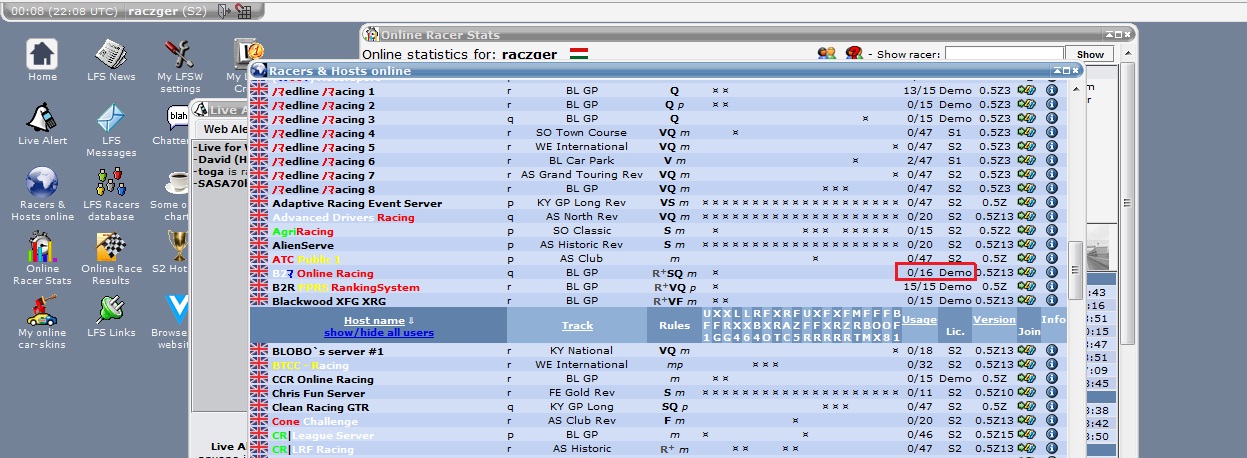Sort hosts by Version header link

(x=994, y=320)
